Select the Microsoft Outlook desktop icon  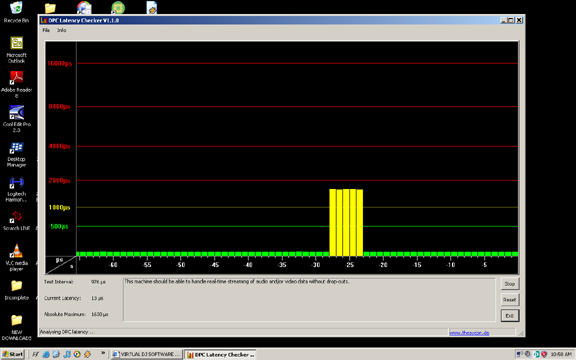coord(17,50)
